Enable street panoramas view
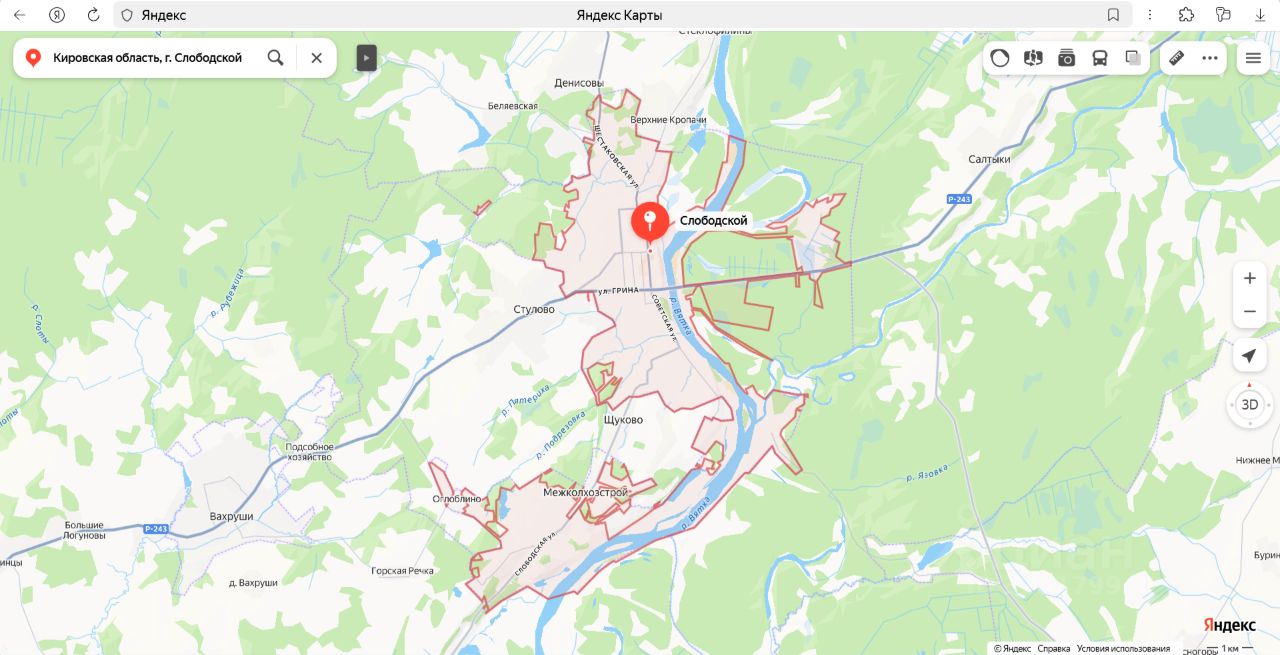The image size is (1280, 655). 1033,58
